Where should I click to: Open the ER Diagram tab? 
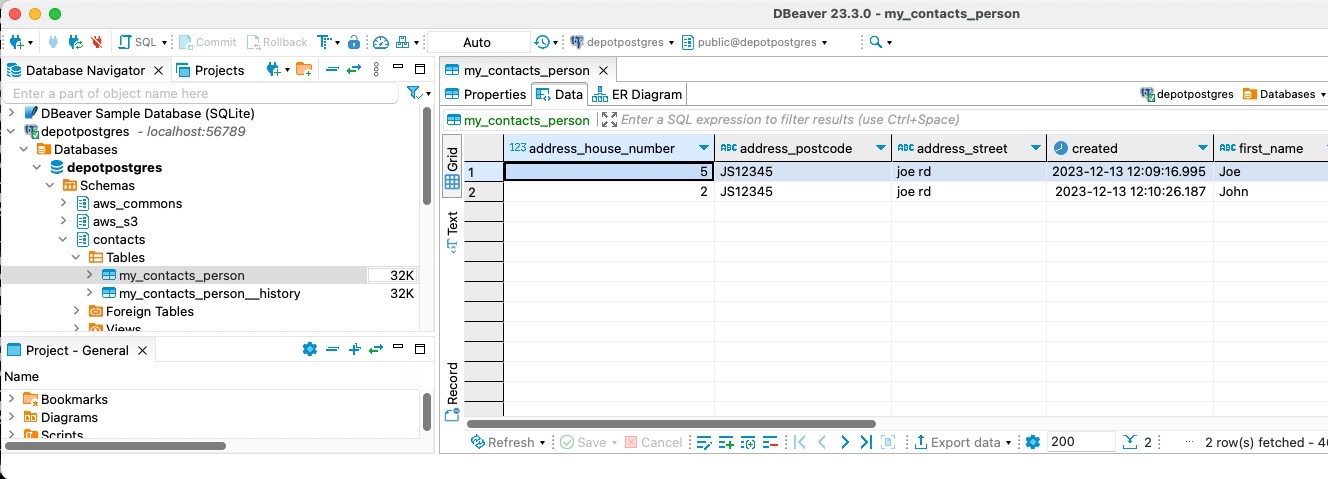(638, 94)
